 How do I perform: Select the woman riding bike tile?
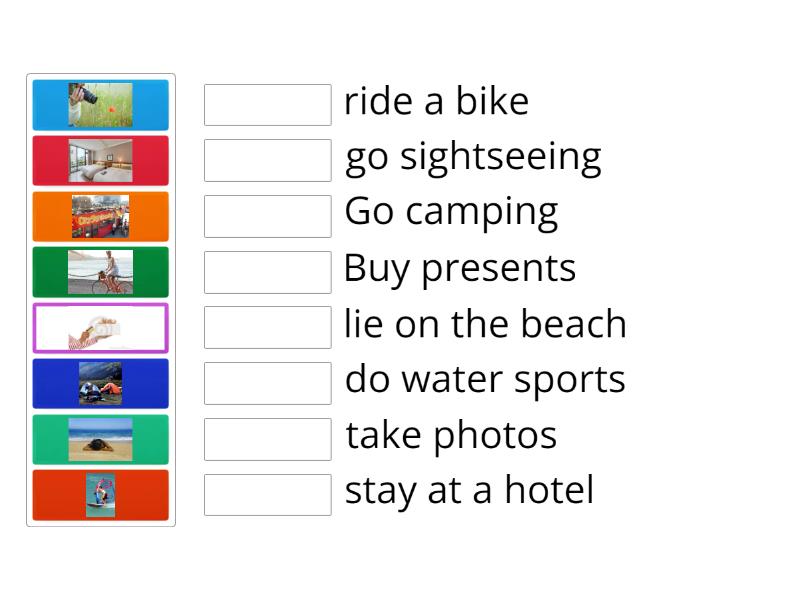(x=100, y=272)
